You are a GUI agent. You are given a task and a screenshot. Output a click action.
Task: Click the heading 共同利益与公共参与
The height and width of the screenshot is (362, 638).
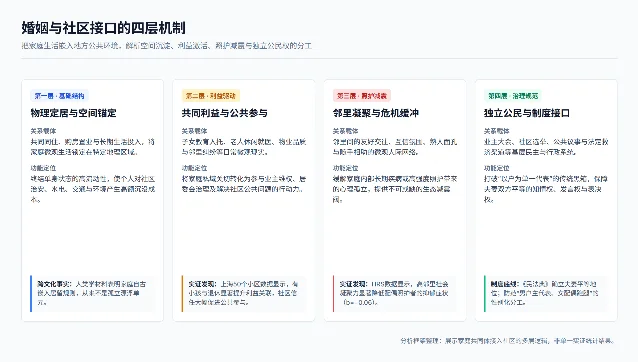[x=225, y=113]
